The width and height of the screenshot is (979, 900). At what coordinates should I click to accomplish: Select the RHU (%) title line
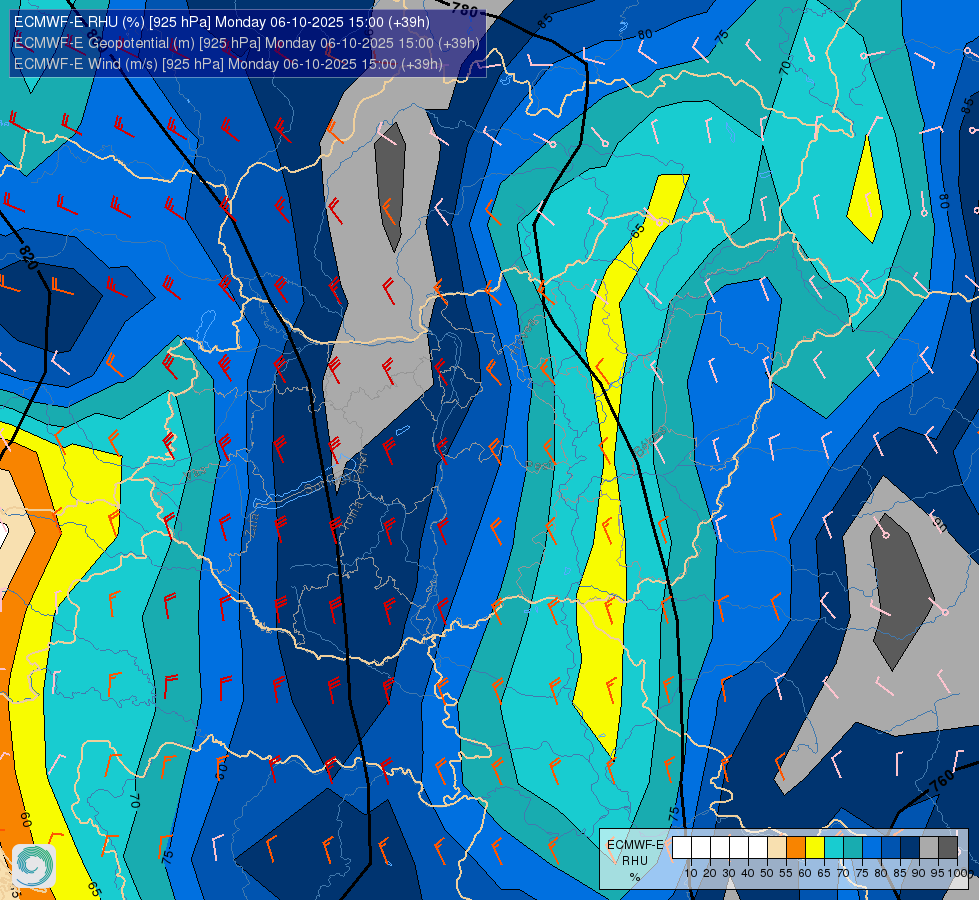coord(222,22)
